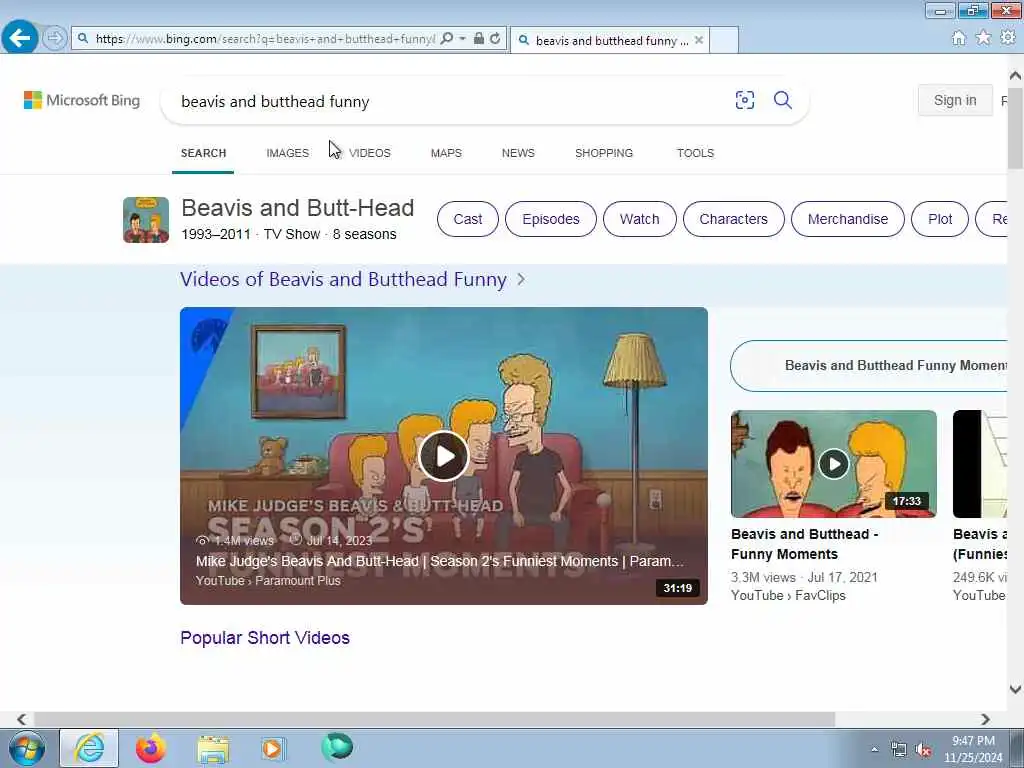
Task: Open the TOOLS menu
Action: 695,153
